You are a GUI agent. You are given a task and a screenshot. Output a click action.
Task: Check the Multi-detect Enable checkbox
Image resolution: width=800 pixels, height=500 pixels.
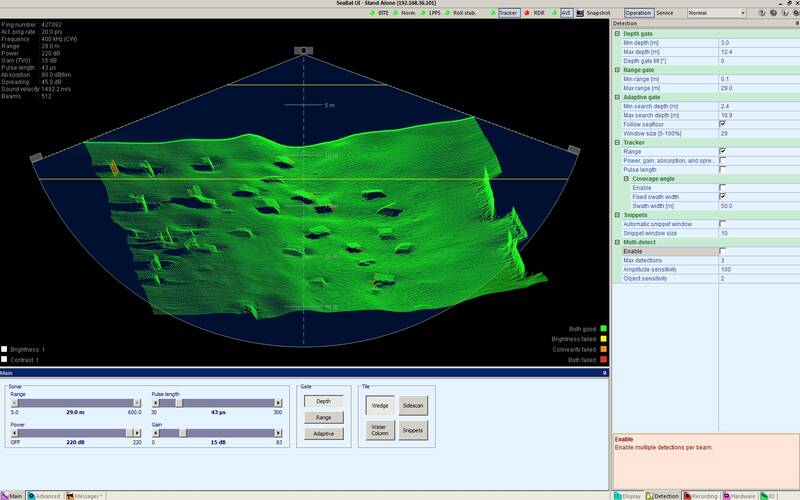pos(722,251)
